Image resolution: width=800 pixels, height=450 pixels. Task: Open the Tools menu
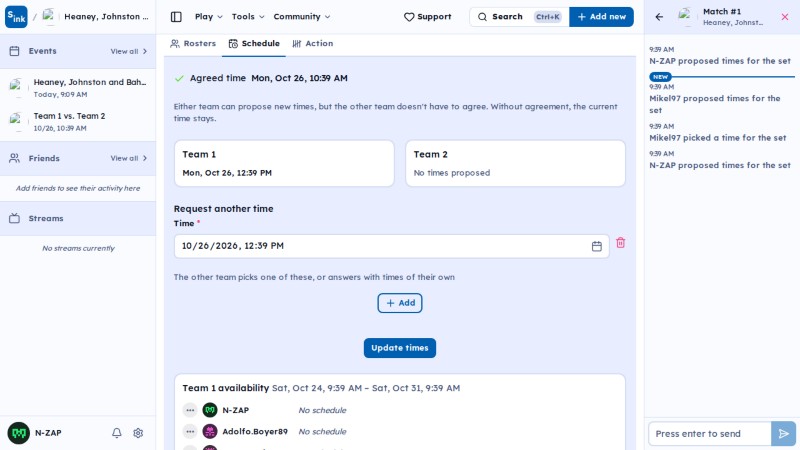248,17
